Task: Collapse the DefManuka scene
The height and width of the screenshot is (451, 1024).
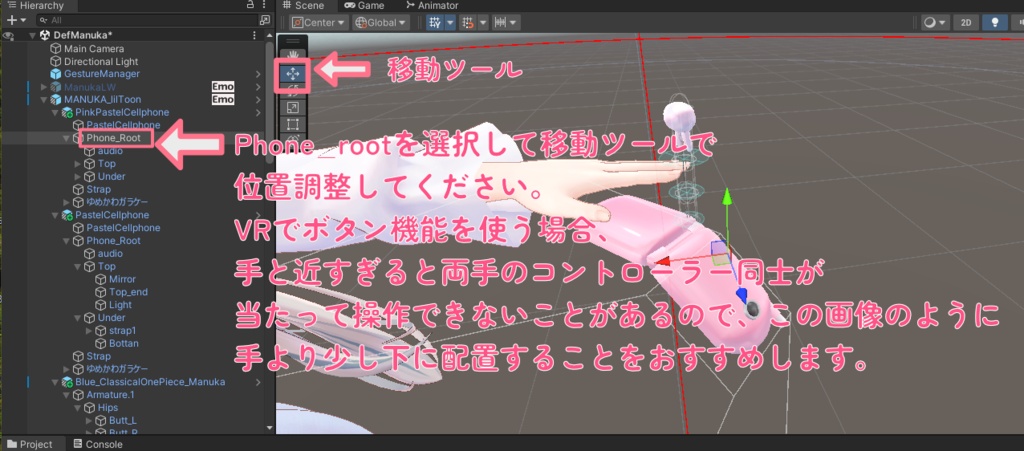Action: pyautogui.click(x=32, y=35)
